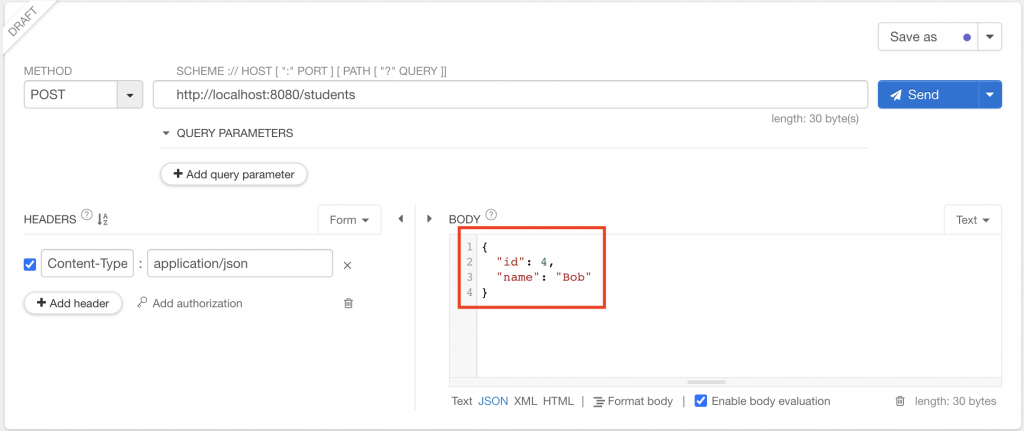Remove the Content-Type header with X icon
Screen dimensions: 1024x431
pos(348,265)
